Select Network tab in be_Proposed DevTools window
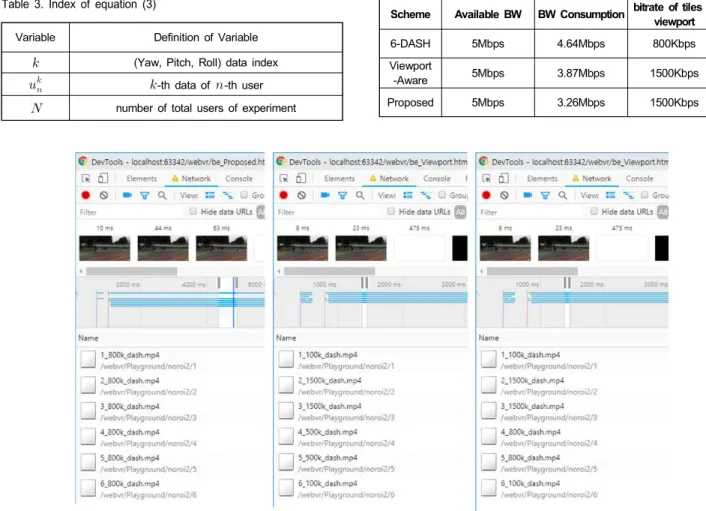Image resolution: width=706 pixels, height=511 pixels. 191,179
